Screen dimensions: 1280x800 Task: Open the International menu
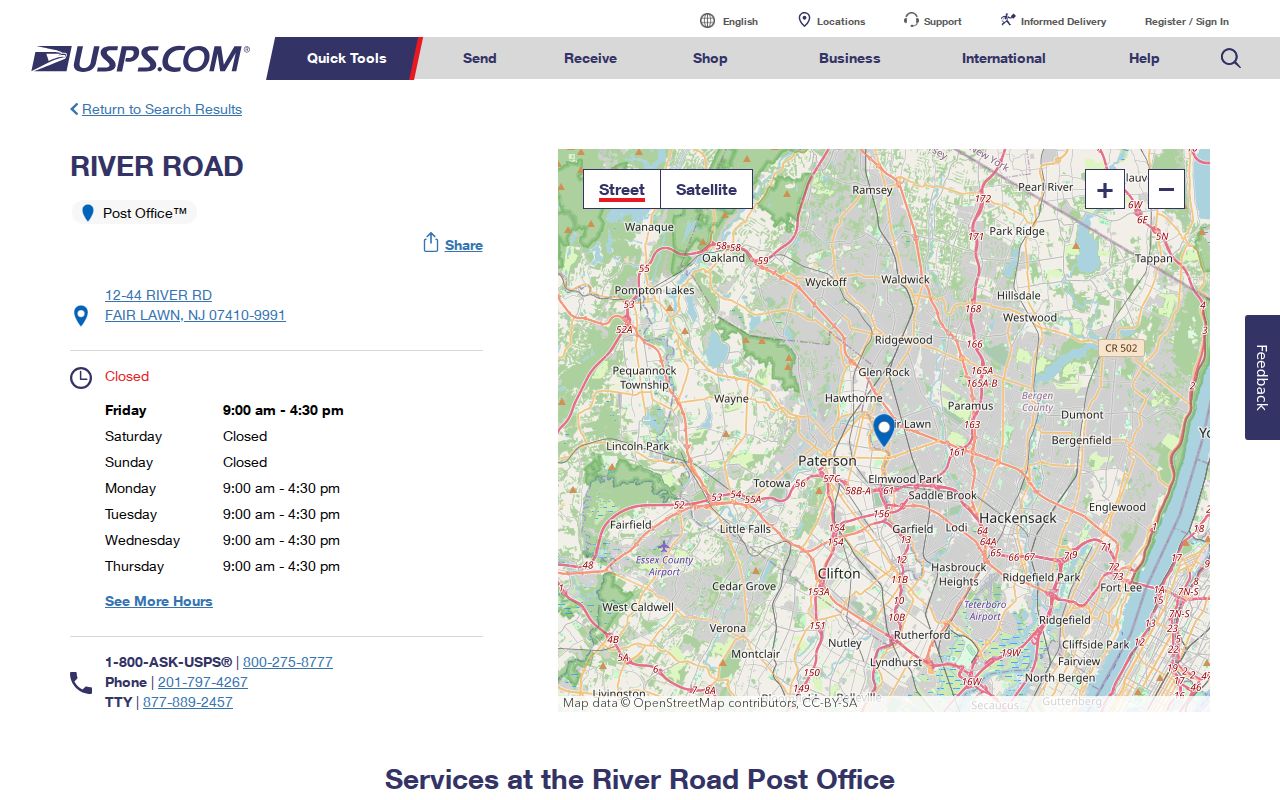coord(1003,58)
